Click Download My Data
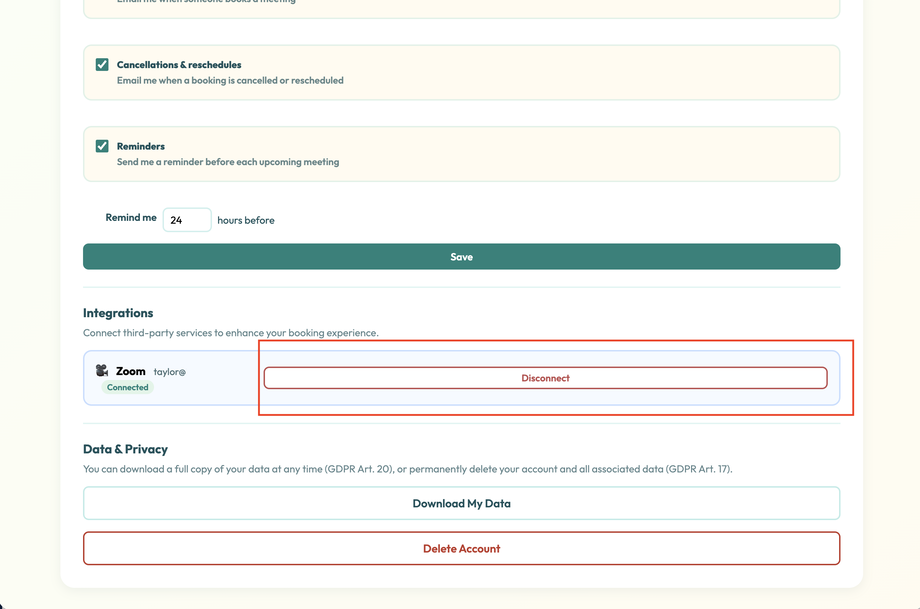The image size is (920, 609). (x=462, y=503)
